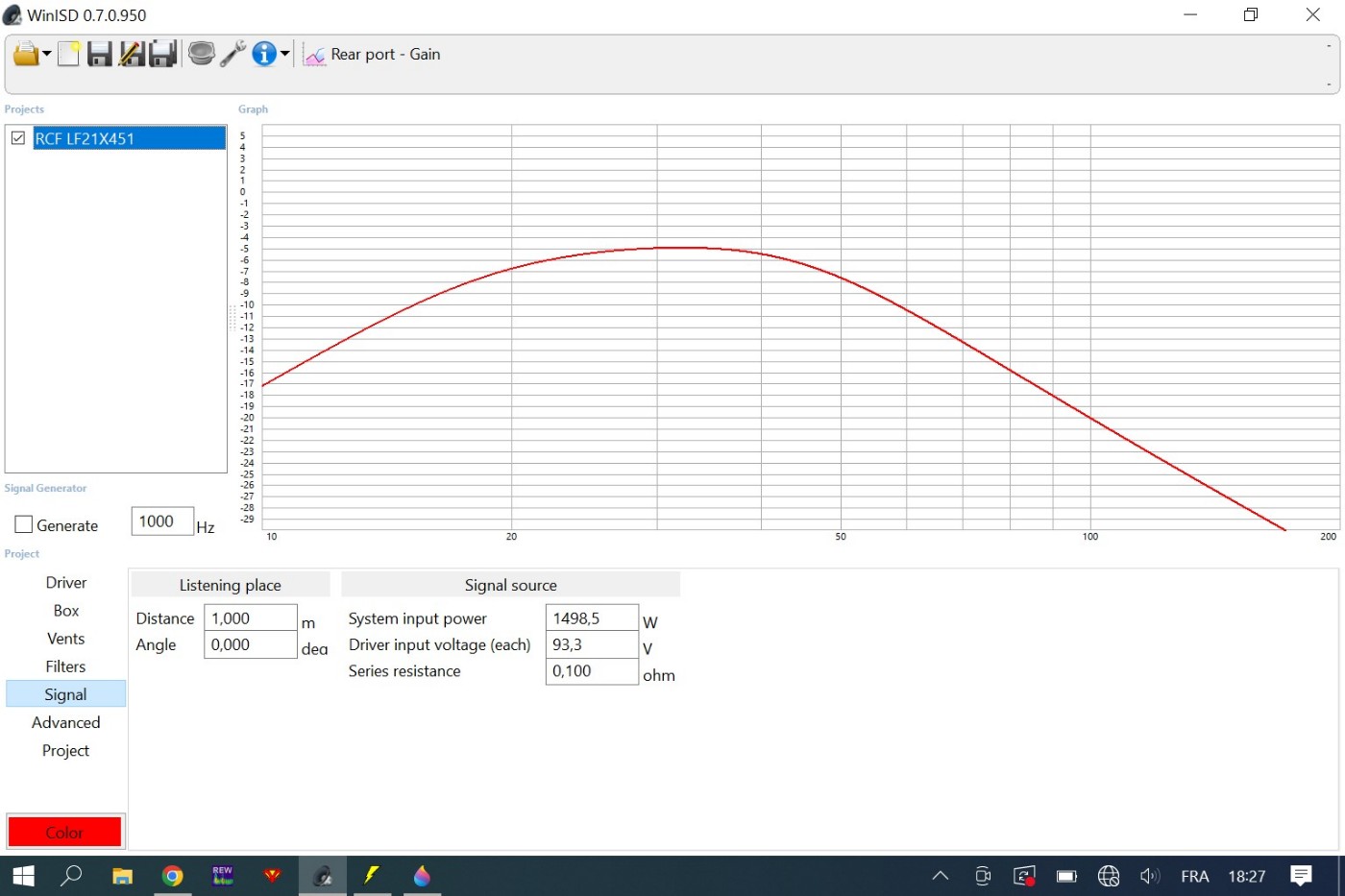The image size is (1345, 896).
Task: Click the Save As pencil-floppy icon
Action: coord(131,55)
